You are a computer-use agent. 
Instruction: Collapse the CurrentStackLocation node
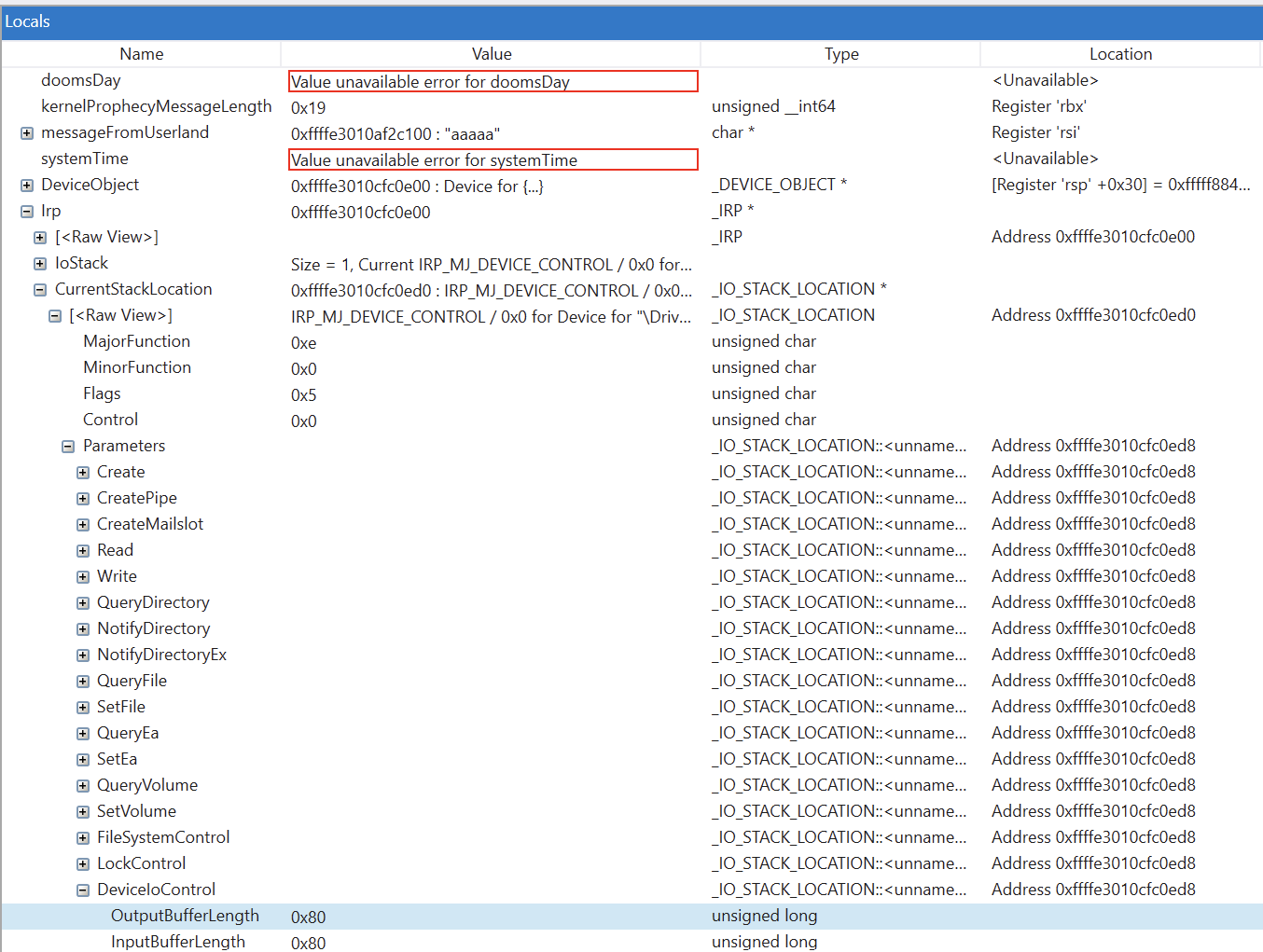click(x=40, y=290)
